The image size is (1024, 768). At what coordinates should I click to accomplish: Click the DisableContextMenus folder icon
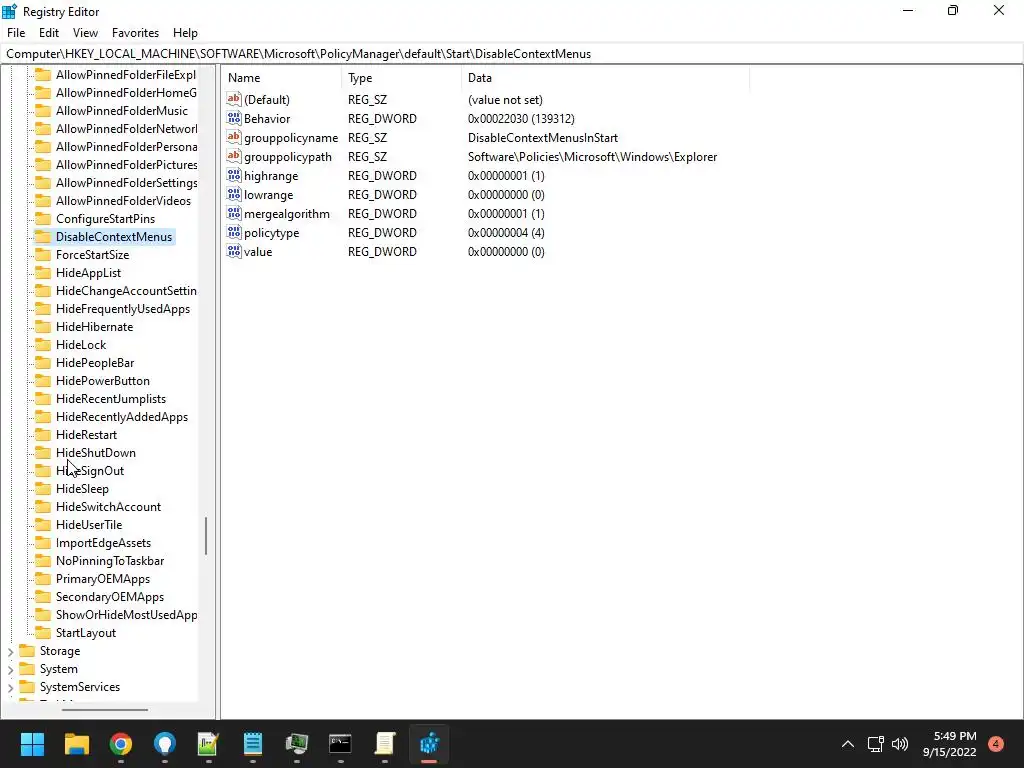(42, 236)
